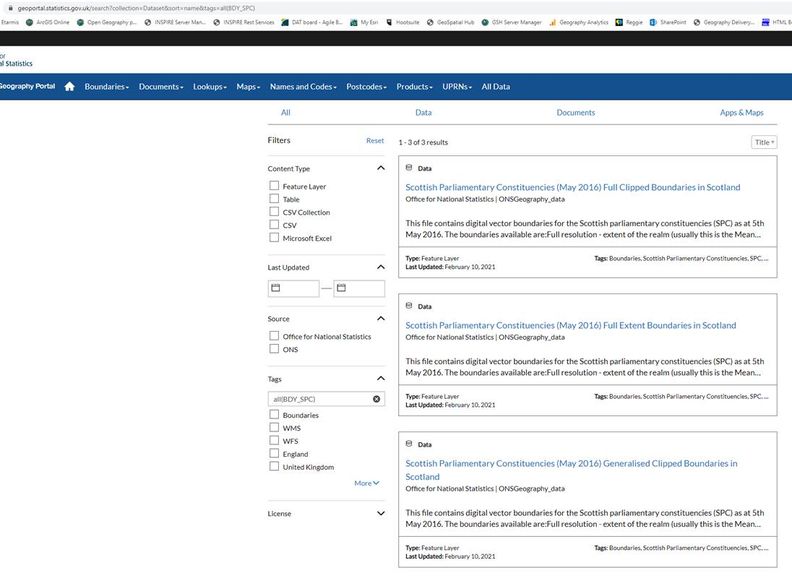The image size is (792, 576).
Task: Open the Postcodes menu
Action: point(366,86)
